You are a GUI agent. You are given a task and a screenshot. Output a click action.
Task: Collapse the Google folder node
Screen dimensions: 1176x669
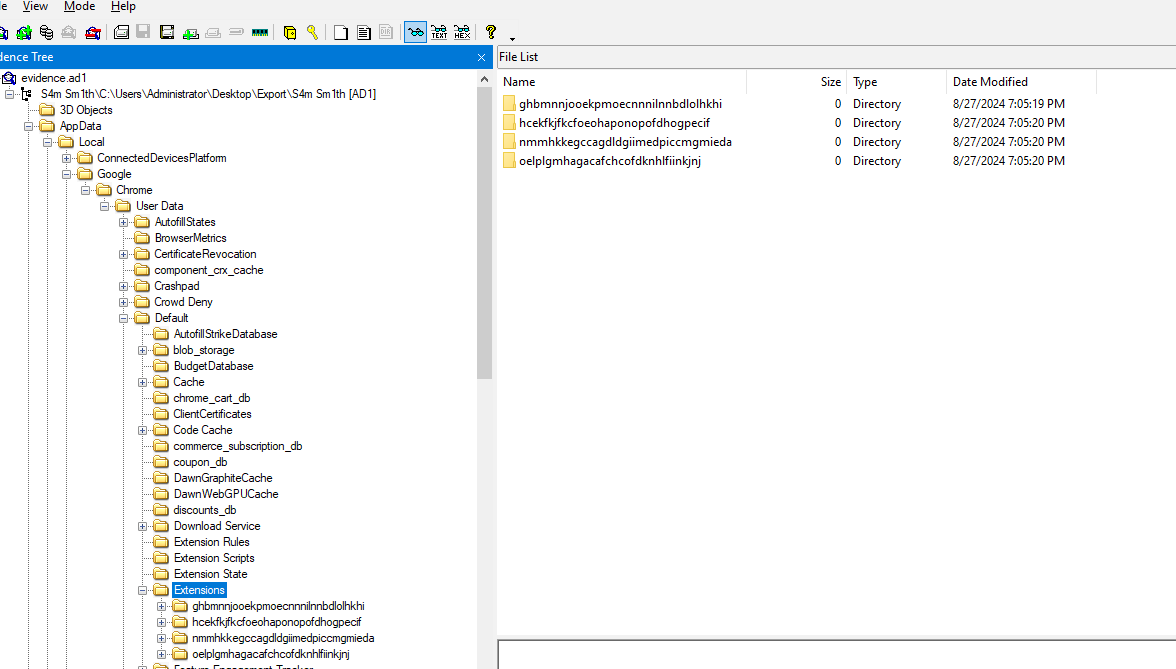(67, 174)
